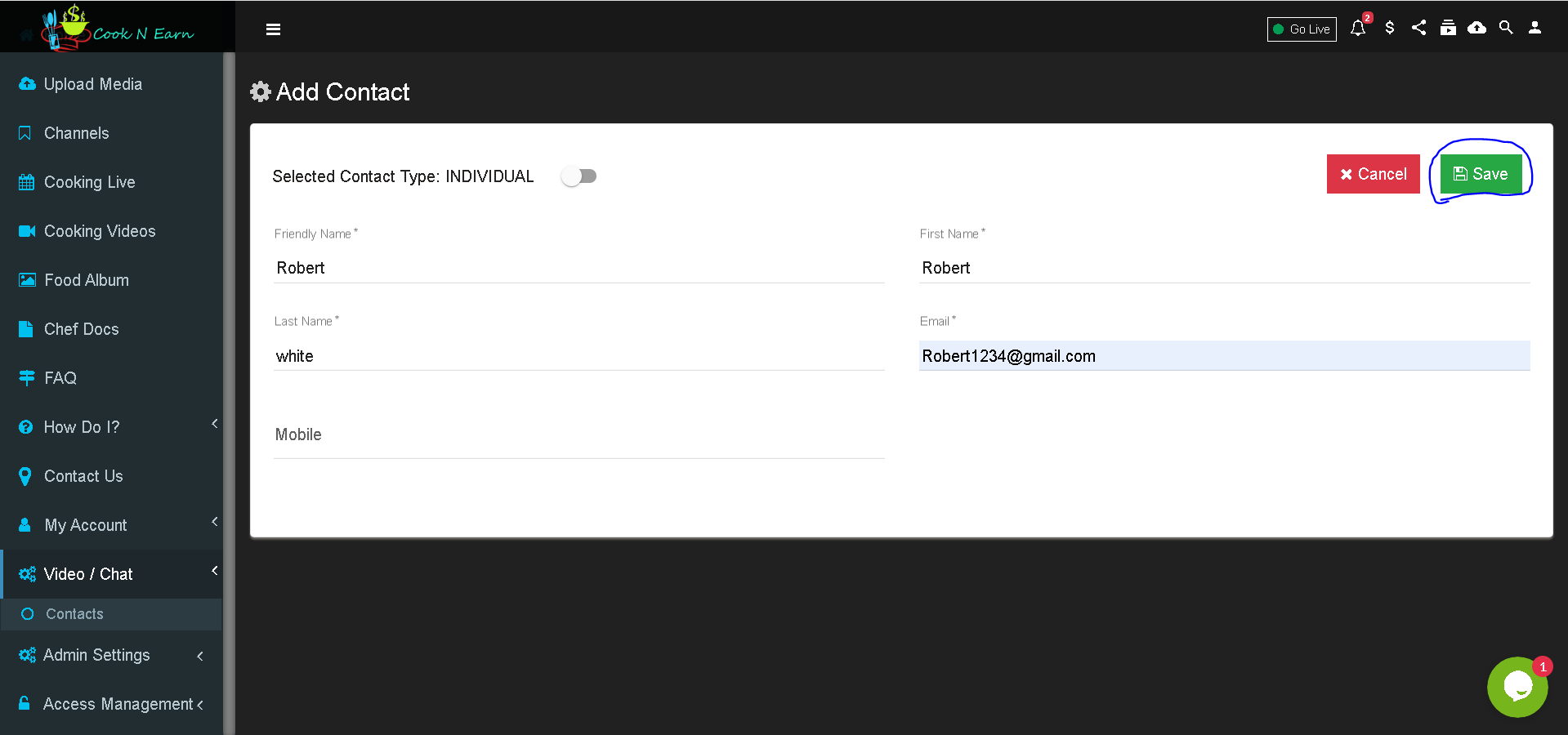Click the Cooking Videos camera icon
Image resolution: width=1568 pixels, height=735 pixels.
click(27, 231)
